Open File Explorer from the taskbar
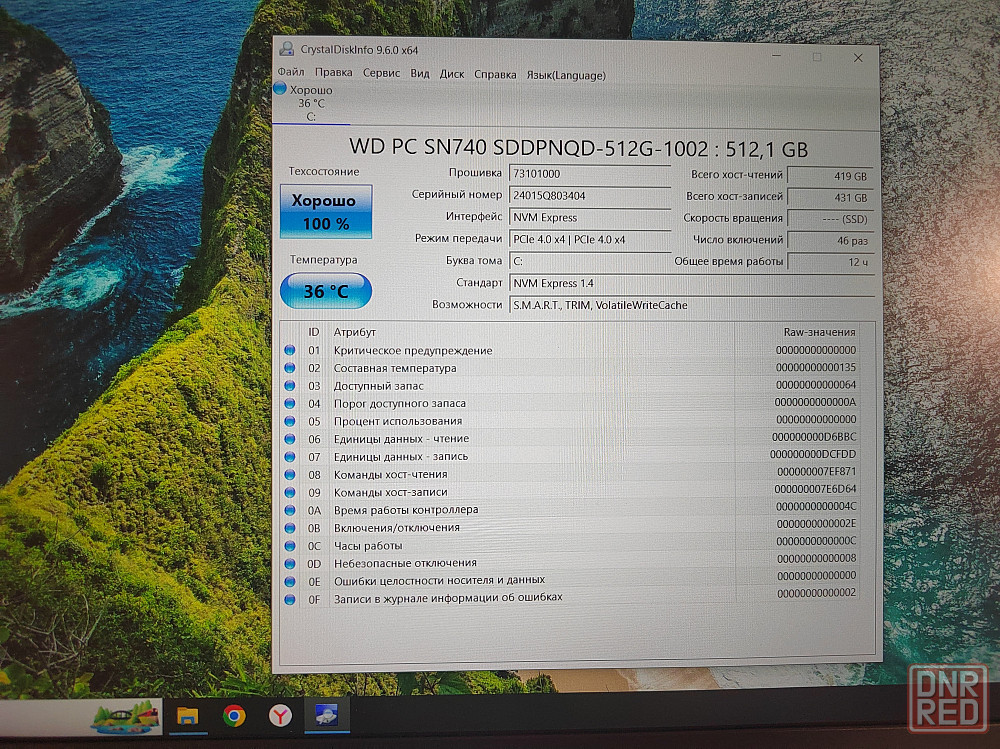 coord(188,716)
